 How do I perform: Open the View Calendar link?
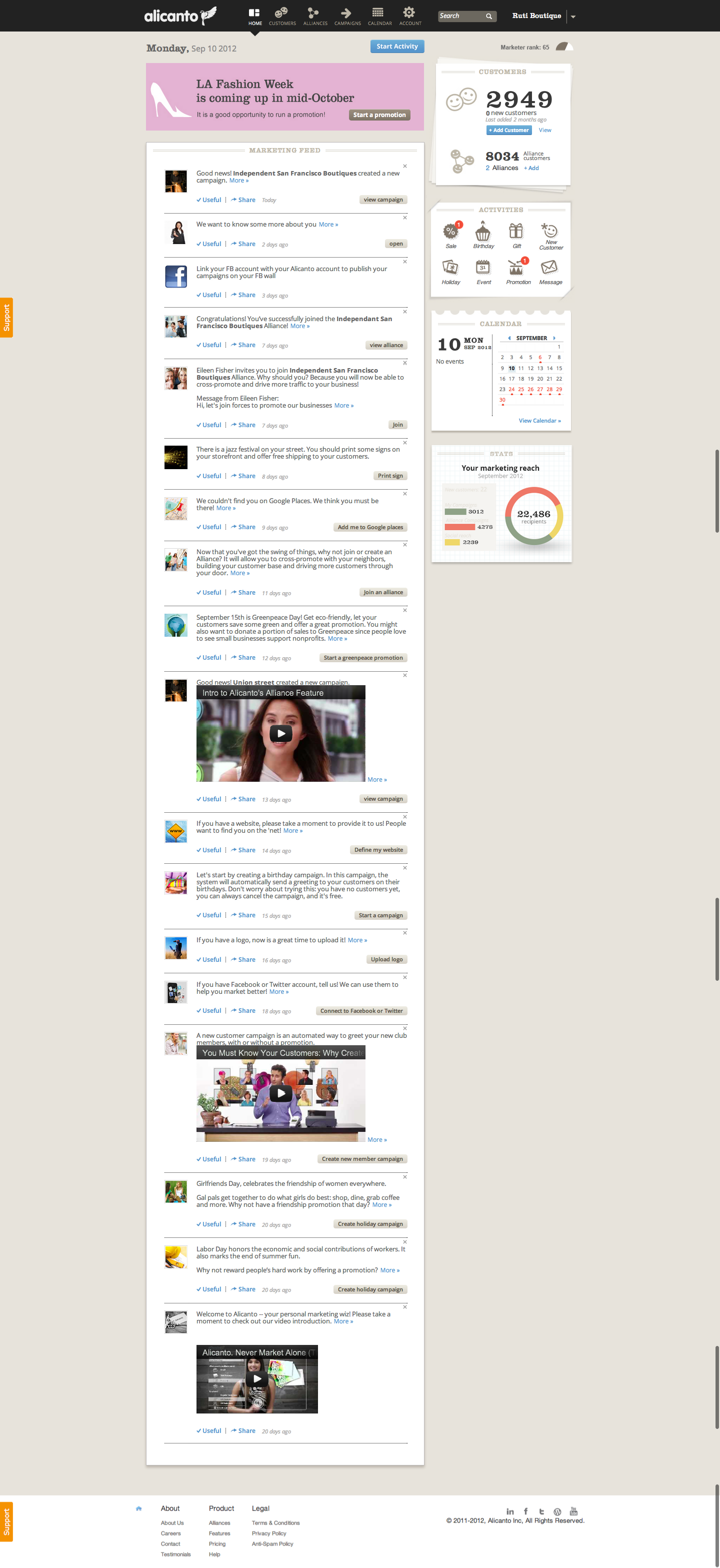tap(540, 421)
